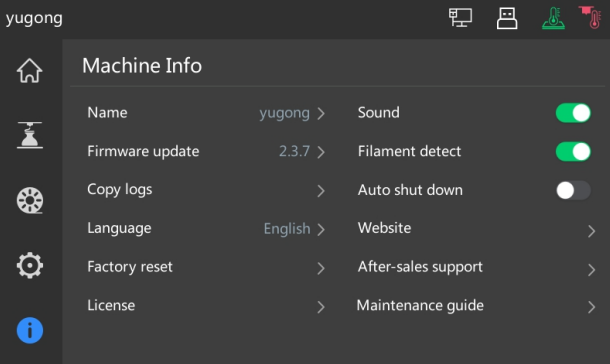Viewport: 610px width, 364px height.
Task: Open Firmware update chevron next to 2.3.7
Action: pyautogui.click(x=321, y=152)
